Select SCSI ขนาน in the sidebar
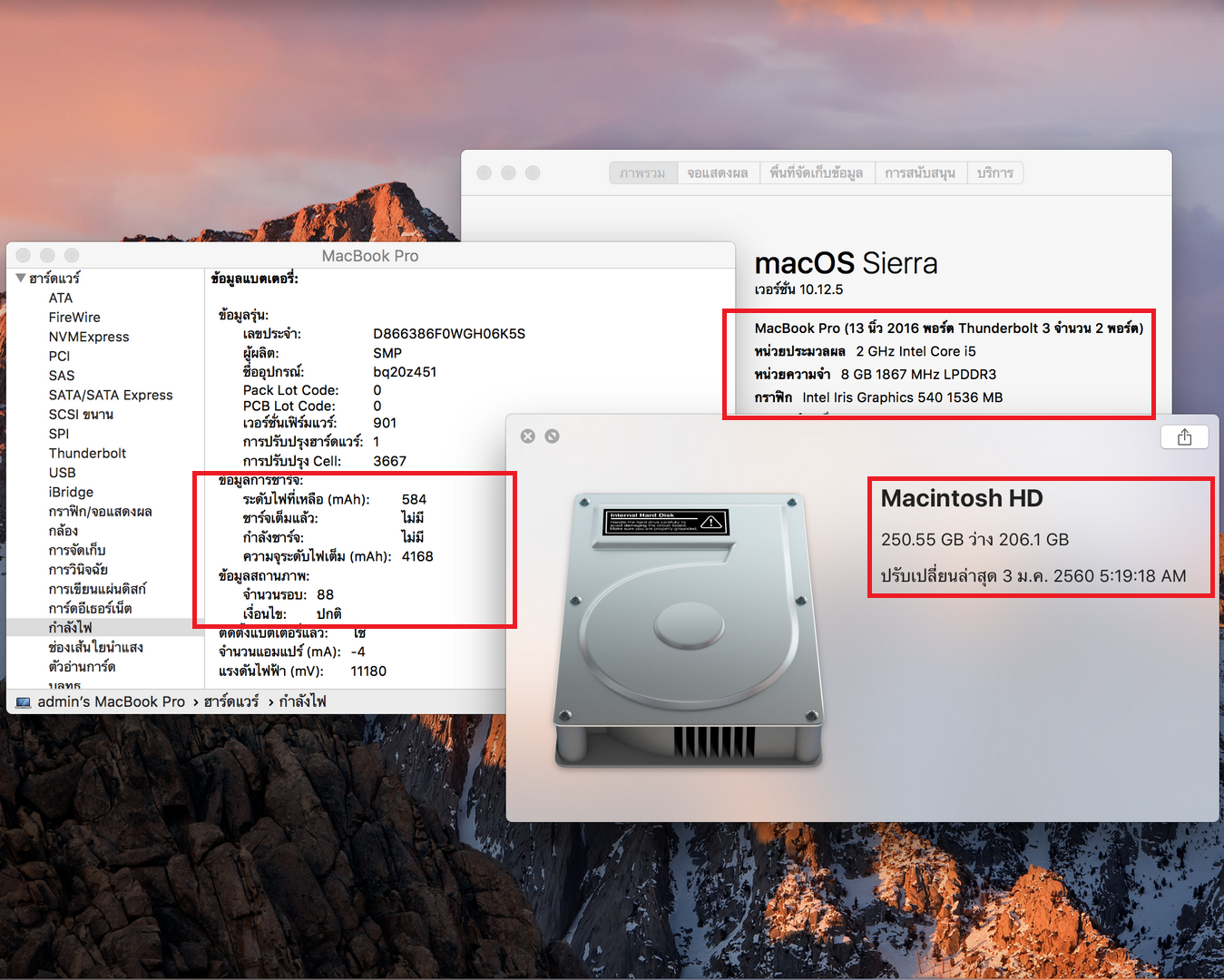The height and width of the screenshot is (980, 1224). coord(81,414)
